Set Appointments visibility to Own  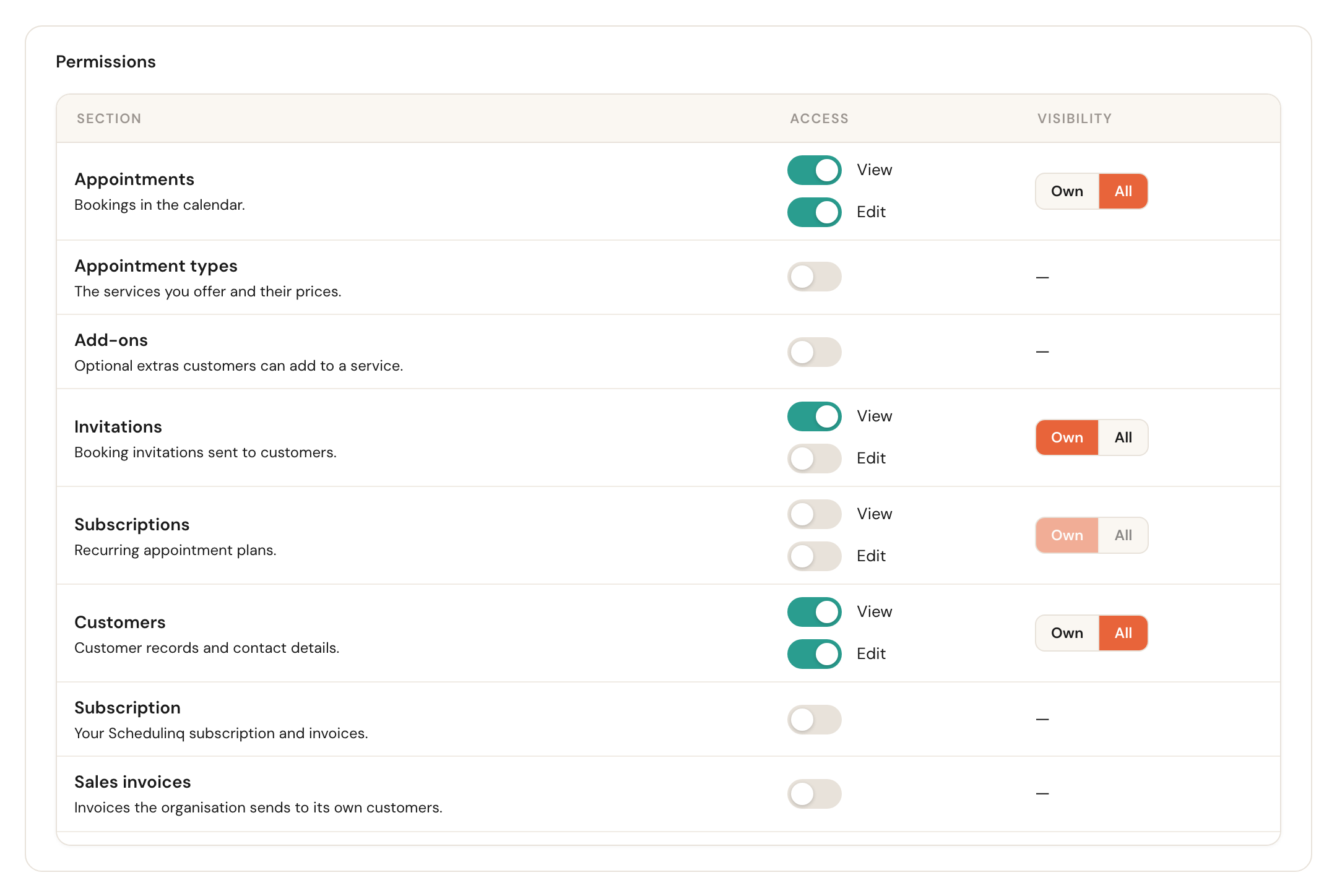point(1067,191)
